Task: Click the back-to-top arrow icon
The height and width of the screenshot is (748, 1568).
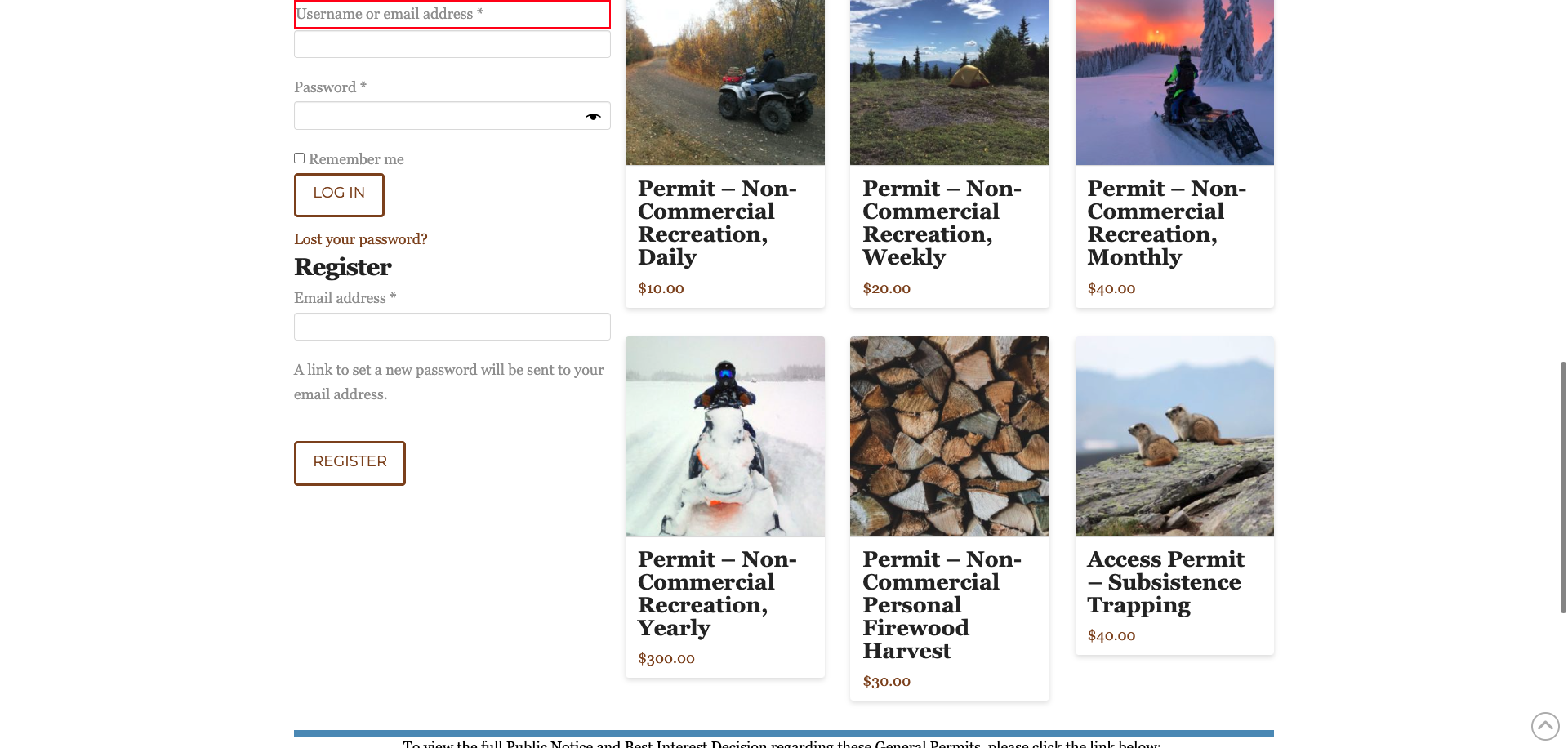Action: 1544,725
